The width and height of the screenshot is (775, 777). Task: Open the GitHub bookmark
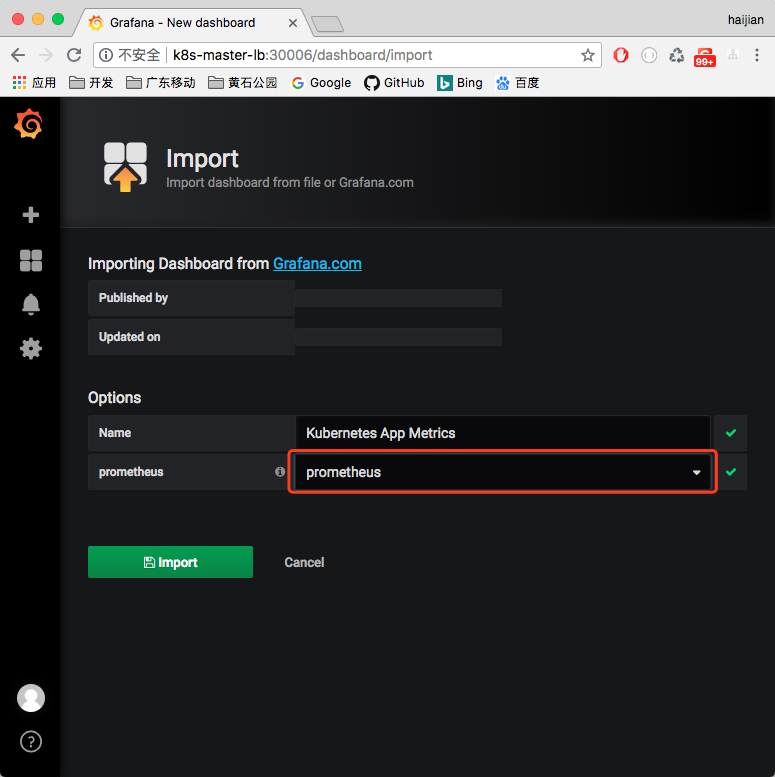point(394,83)
